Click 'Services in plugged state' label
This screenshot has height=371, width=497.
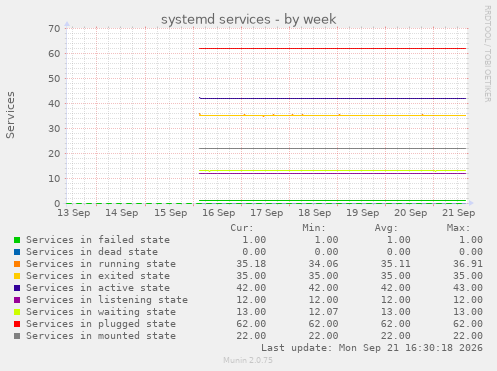101,324
